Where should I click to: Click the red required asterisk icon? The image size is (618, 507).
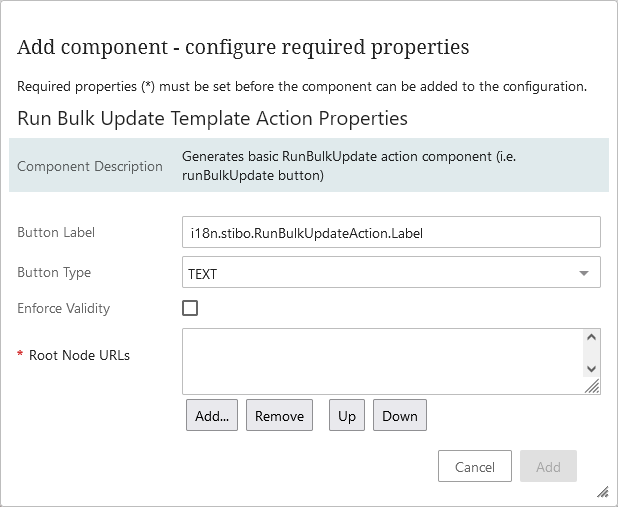click(x=20, y=353)
